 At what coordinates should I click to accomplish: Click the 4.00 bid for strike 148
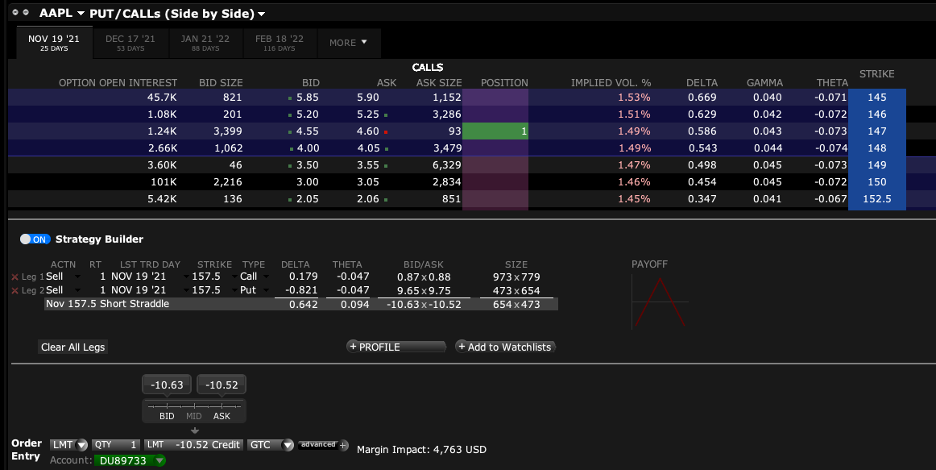point(307,148)
